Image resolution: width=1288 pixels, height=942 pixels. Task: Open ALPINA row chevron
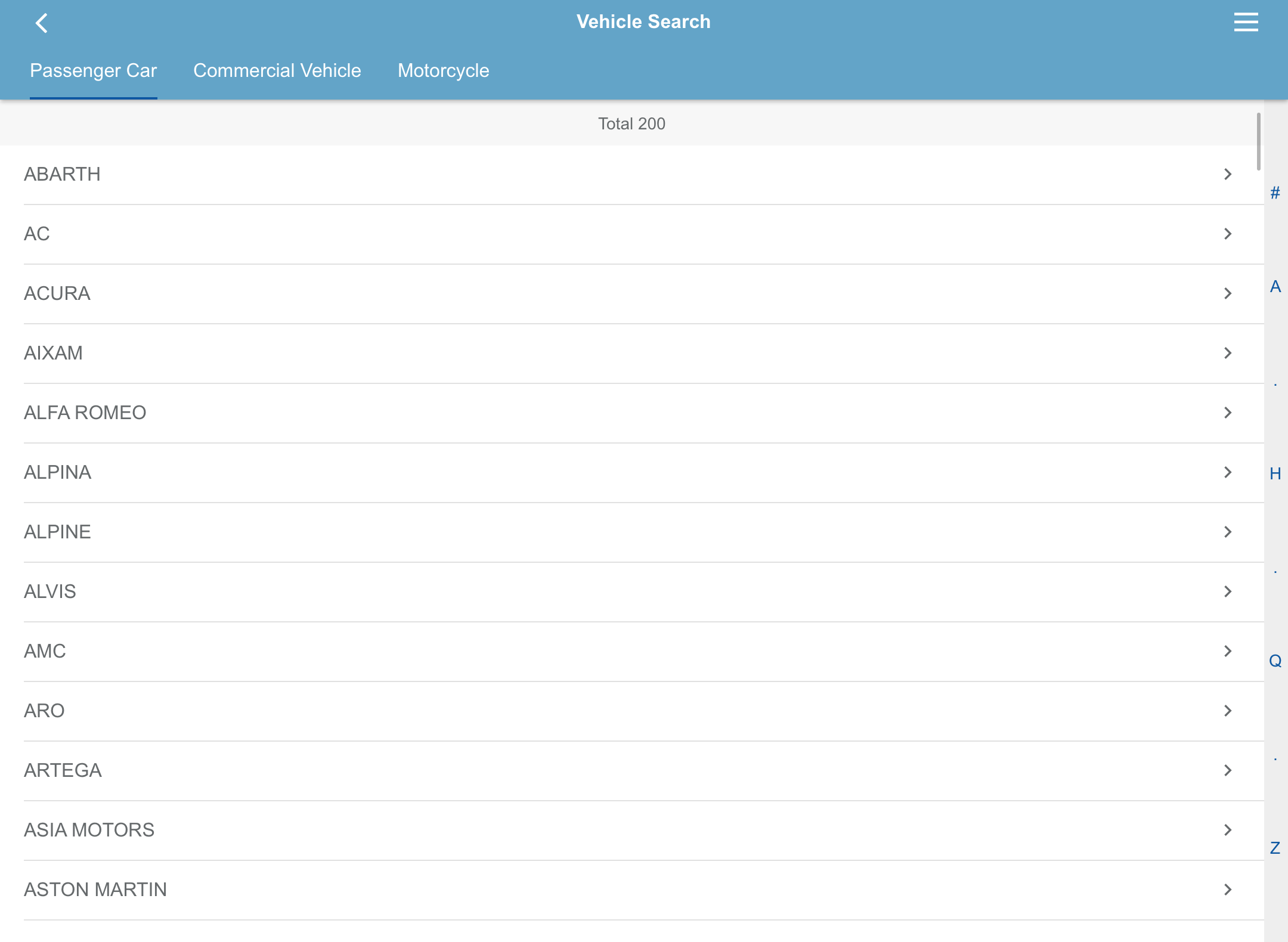coord(1227,472)
